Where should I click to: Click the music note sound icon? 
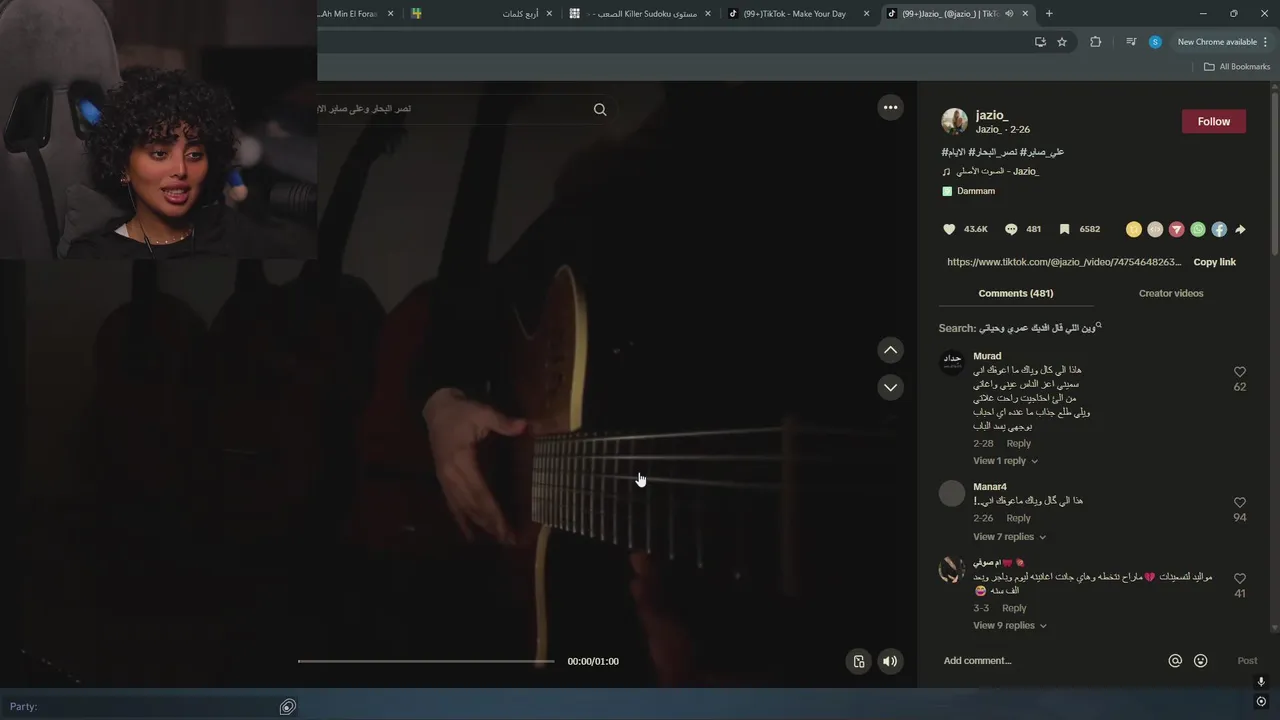tap(946, 172)
